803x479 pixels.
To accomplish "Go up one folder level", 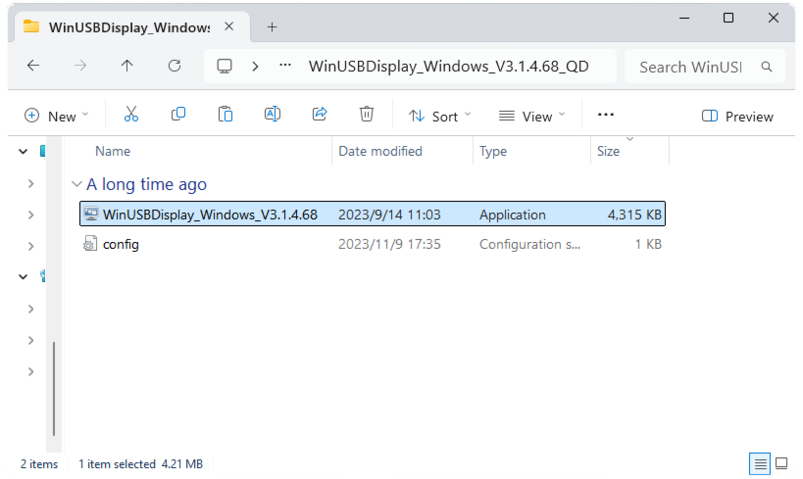I will pos(127,66).
